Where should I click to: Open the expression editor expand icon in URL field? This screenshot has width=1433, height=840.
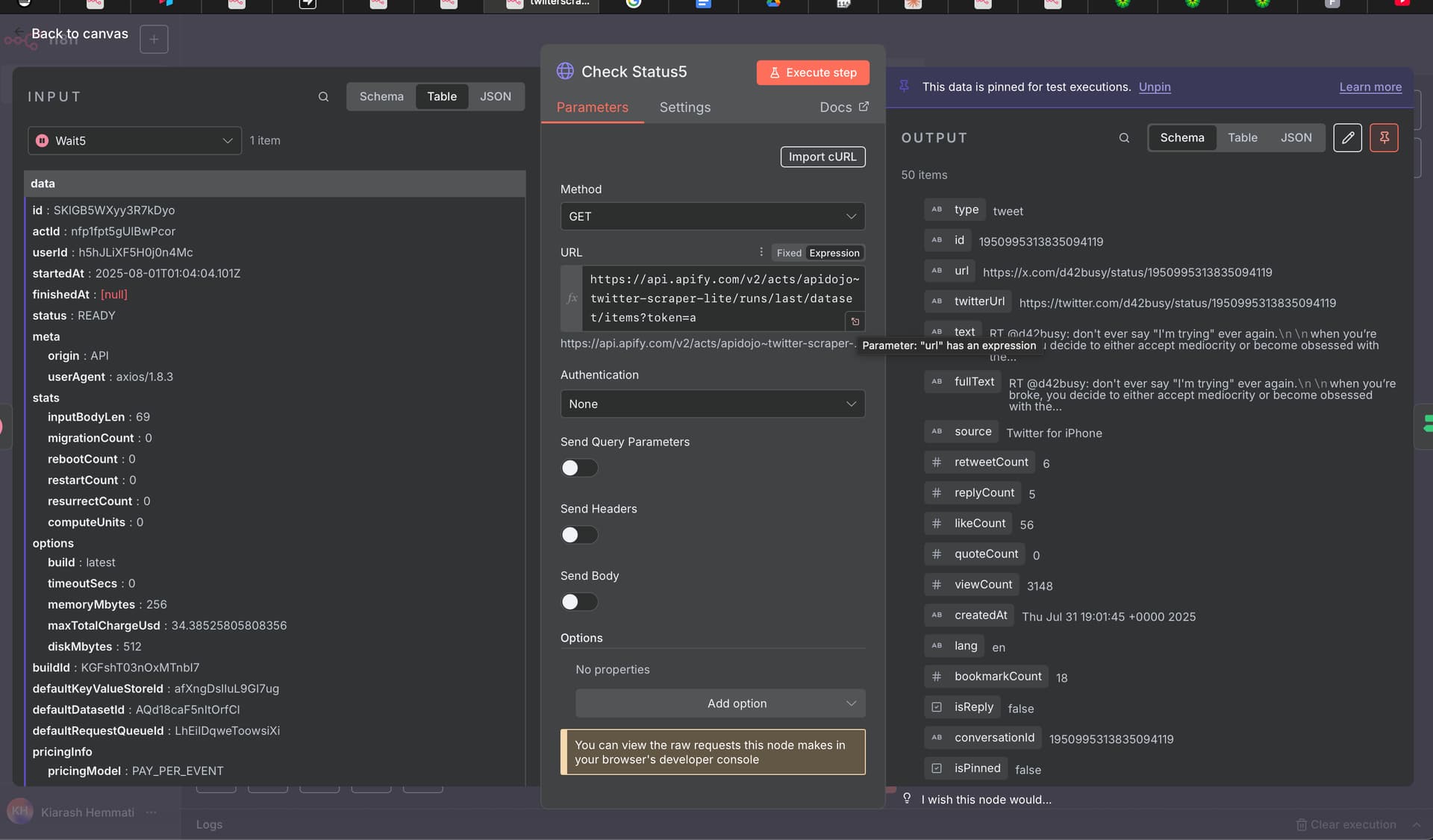pos(855,322)
